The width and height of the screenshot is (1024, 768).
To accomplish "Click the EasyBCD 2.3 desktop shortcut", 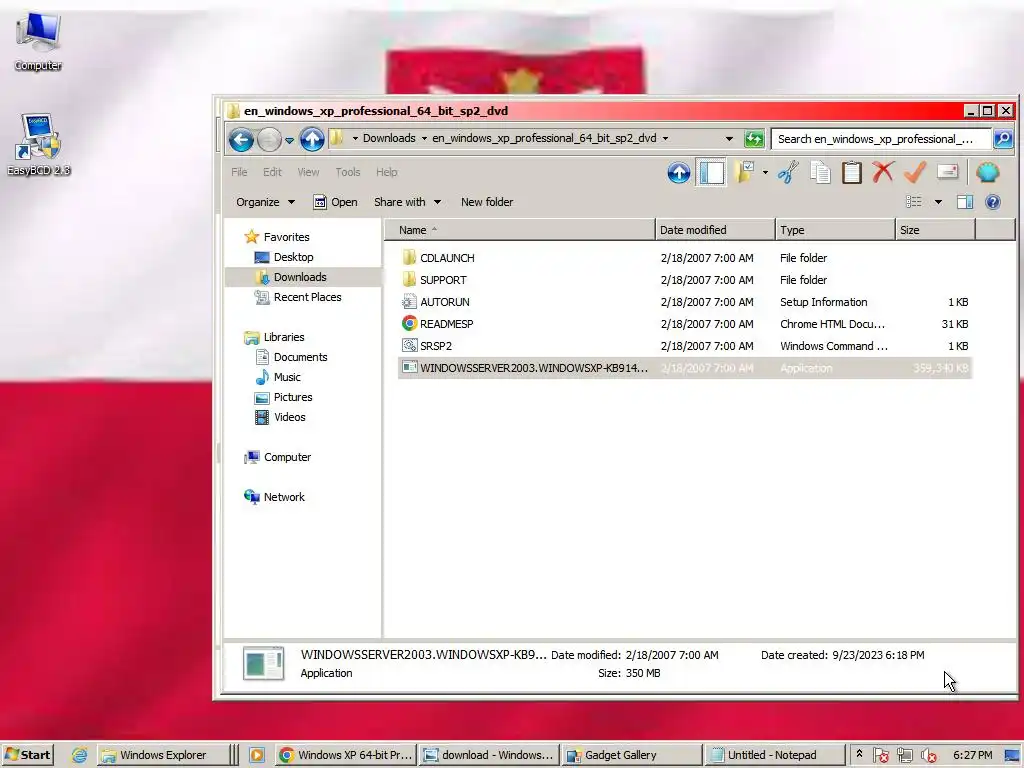I will [x=39, y=145].
